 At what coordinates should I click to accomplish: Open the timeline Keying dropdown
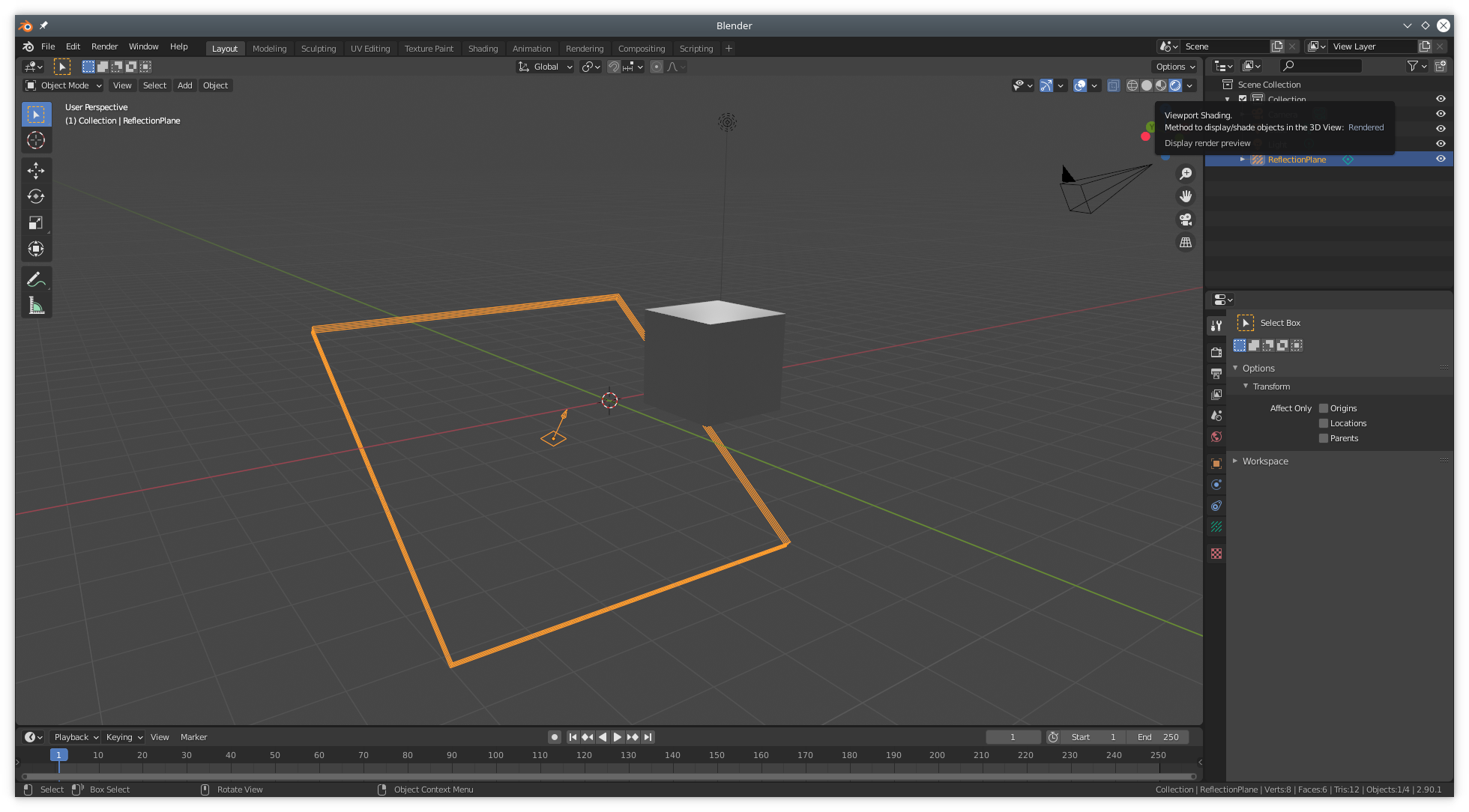pos(124,737)
